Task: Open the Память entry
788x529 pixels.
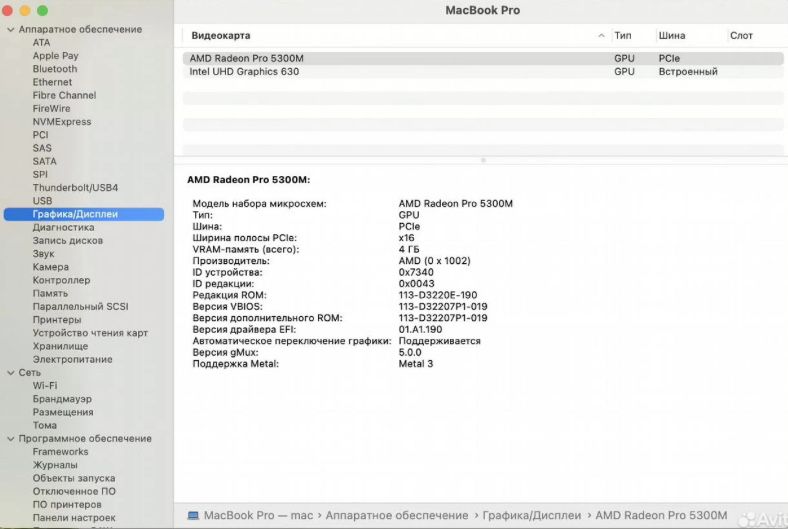Action: click(x=50, y=293)
